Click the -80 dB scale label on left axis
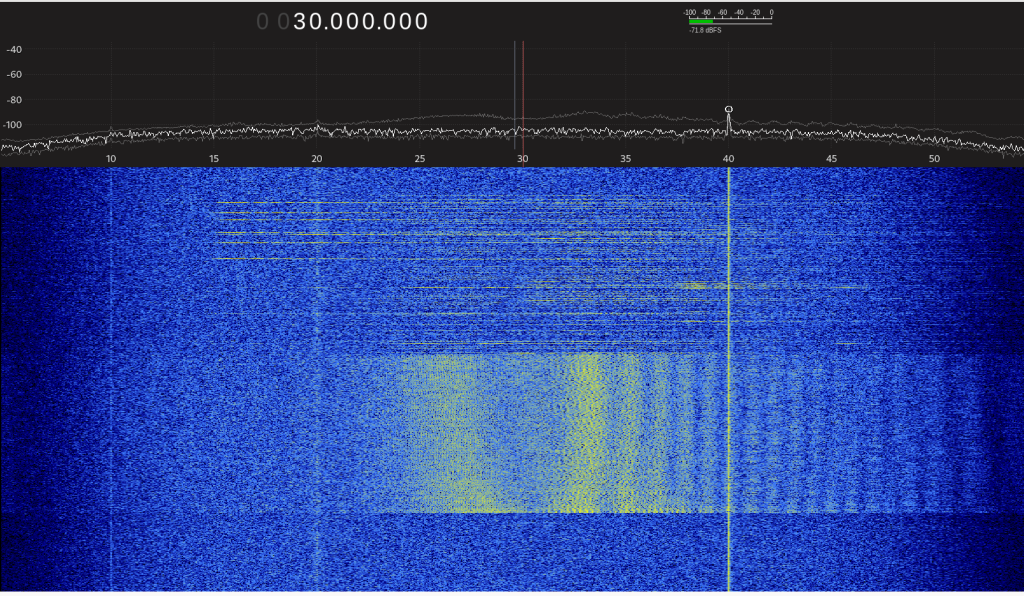This screenshot has height=596, width=1024. [14, 100]
